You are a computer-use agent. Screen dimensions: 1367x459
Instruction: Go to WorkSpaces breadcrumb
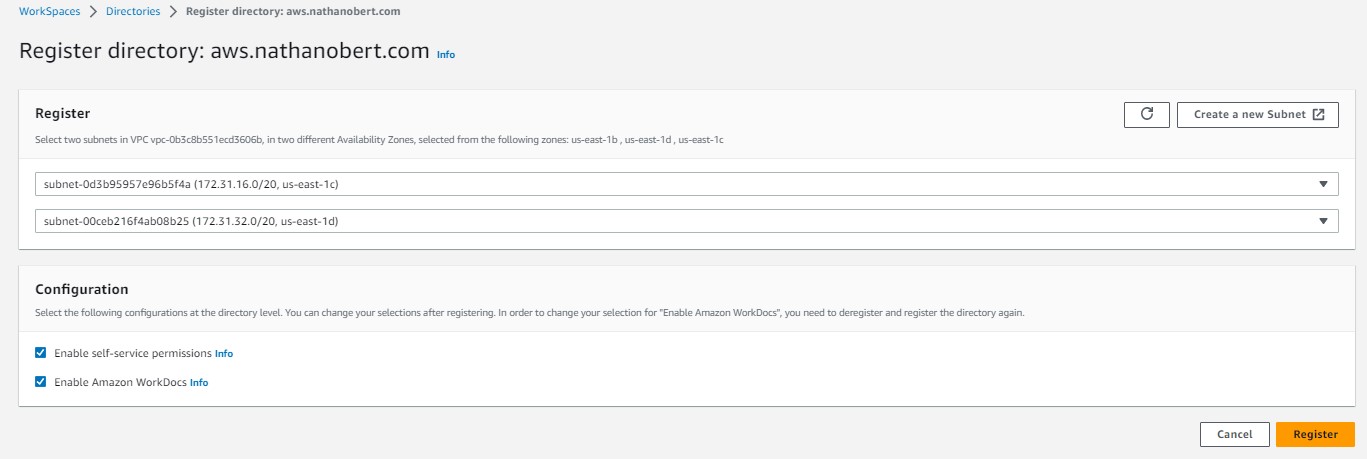[50, 11]
